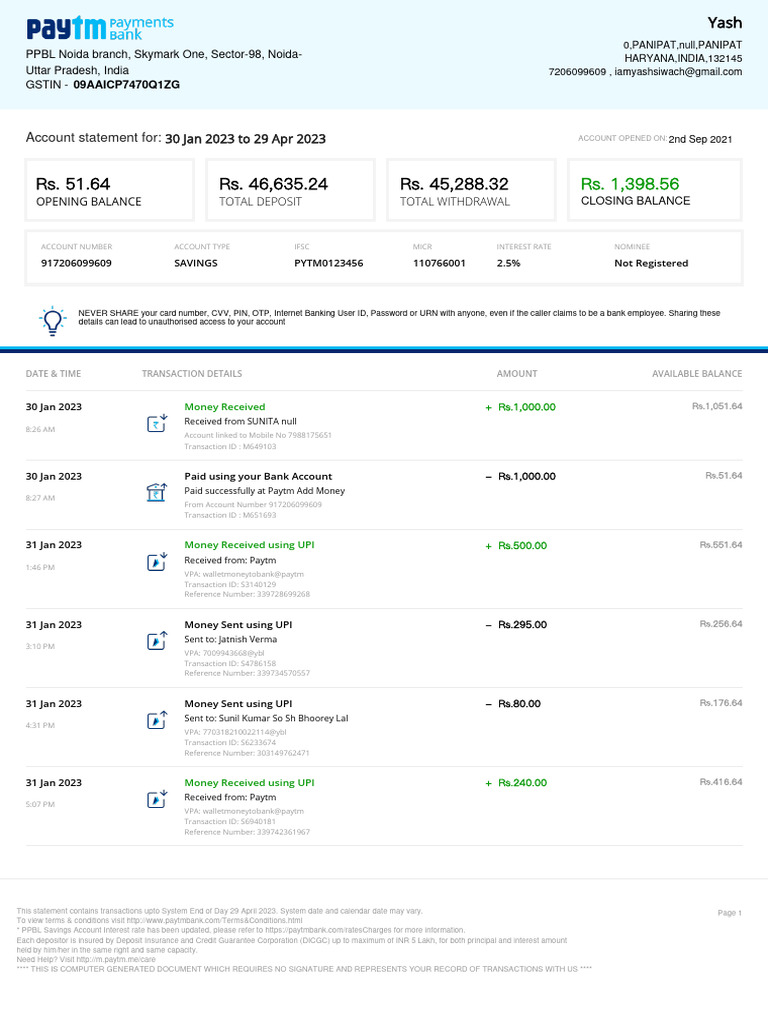Click available balance Rs.256.64
Viewport: 768px width, 1024px height.
click(721, 624)
